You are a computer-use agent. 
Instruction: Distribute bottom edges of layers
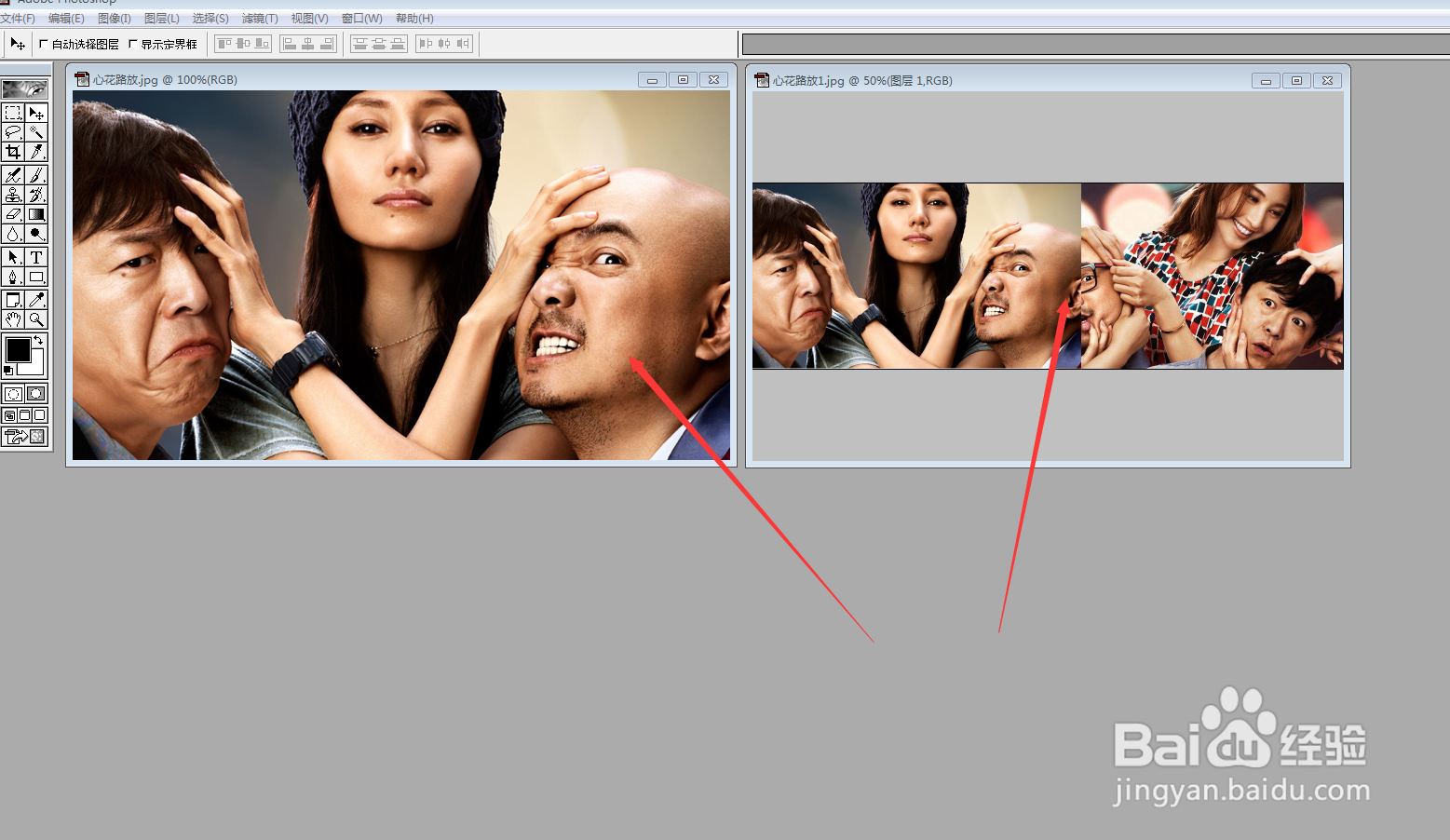pos(398,44)
